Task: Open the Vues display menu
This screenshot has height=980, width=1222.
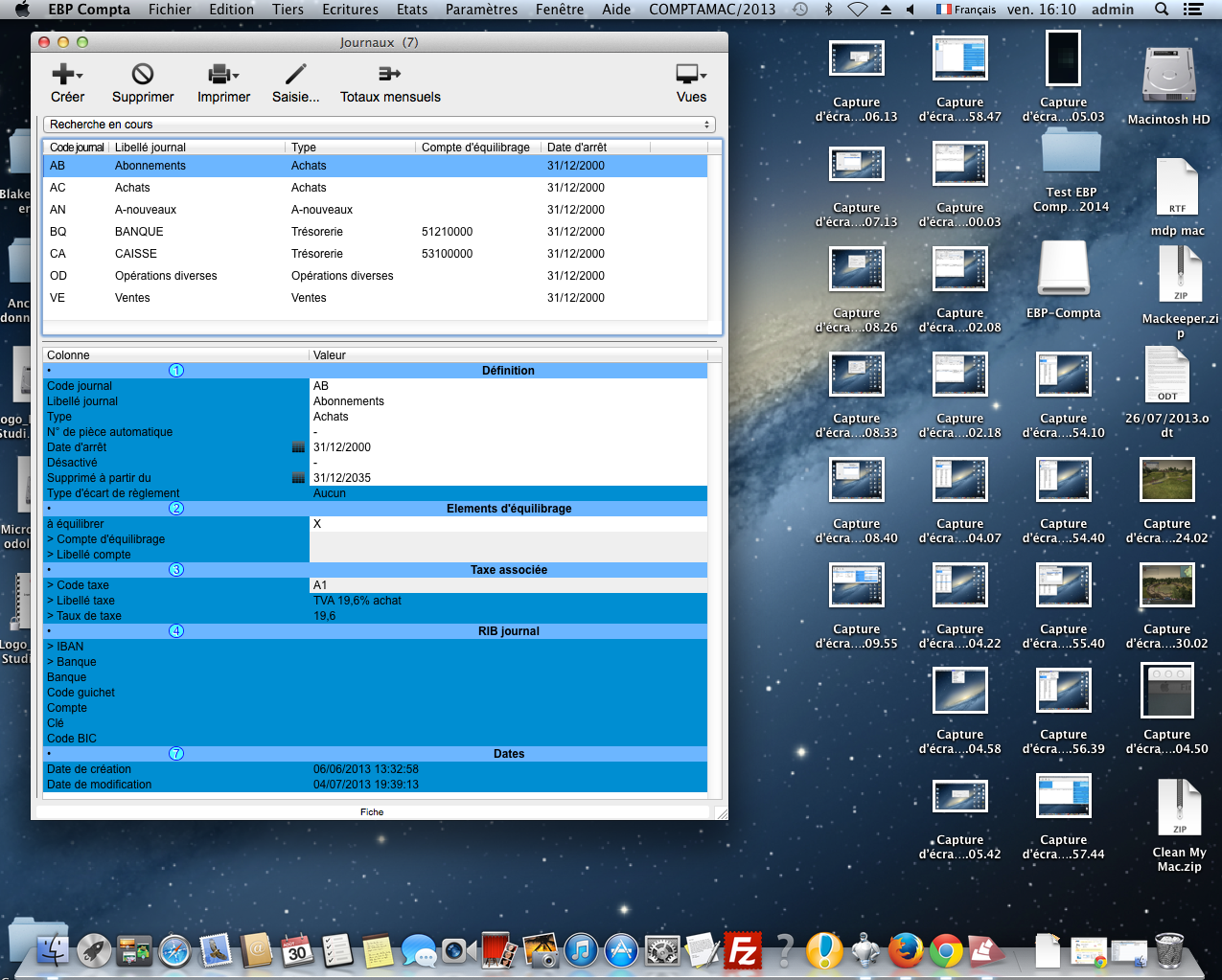Action: (x=691, y=75)
